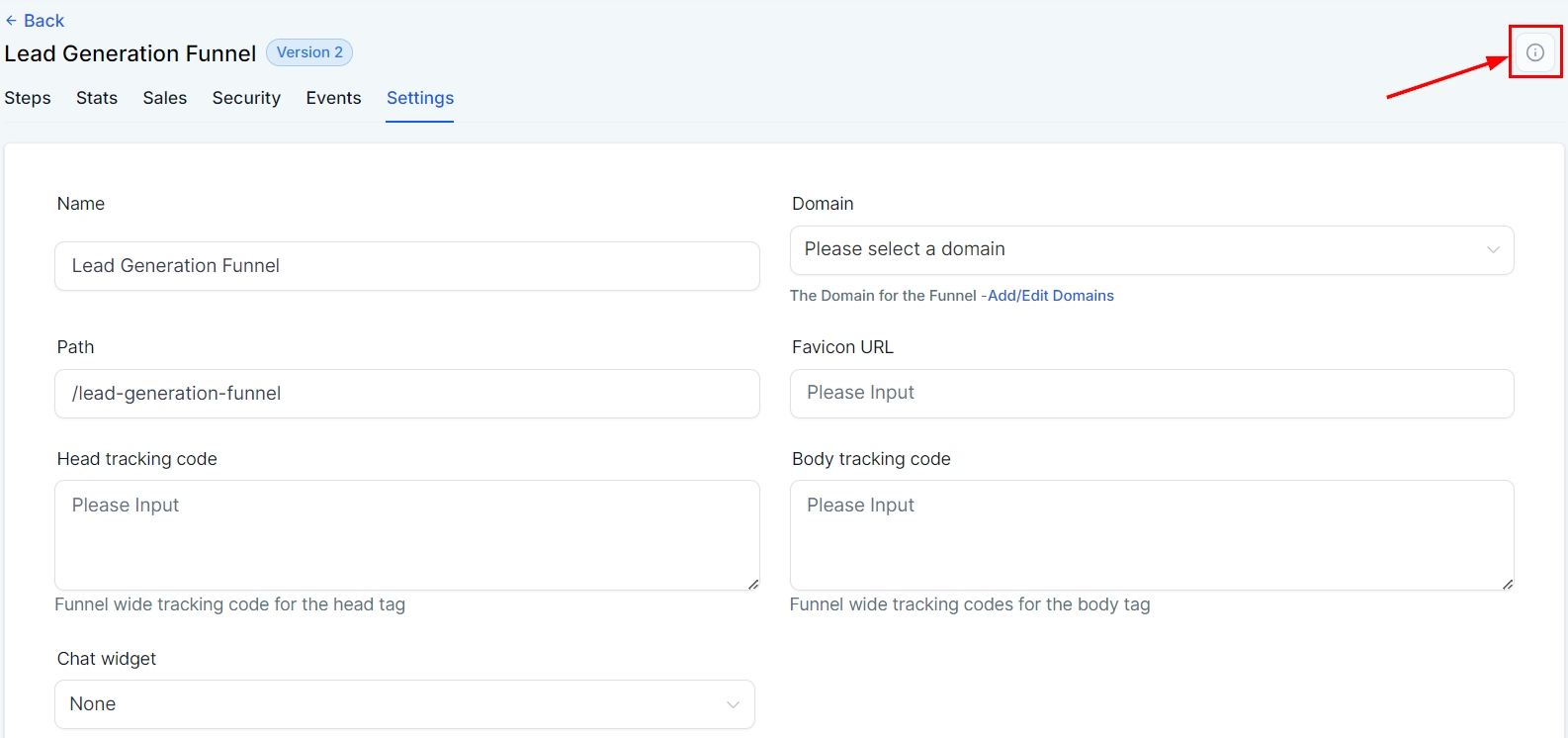1568x738 pixels.
Task: Open the Add/Edit Domains link
Action: (x=1050, y=296)
